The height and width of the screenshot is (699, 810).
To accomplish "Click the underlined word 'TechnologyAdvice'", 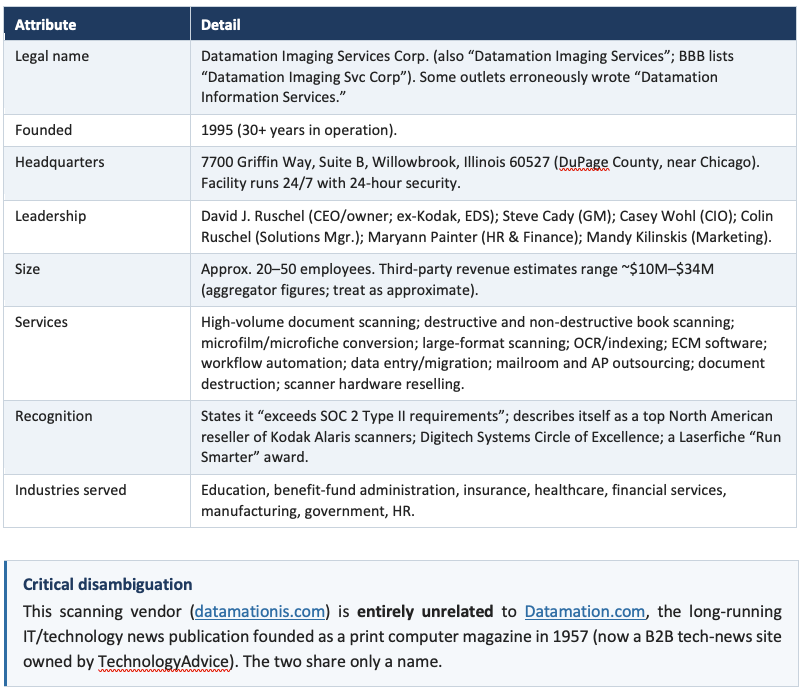I will 163,662.
